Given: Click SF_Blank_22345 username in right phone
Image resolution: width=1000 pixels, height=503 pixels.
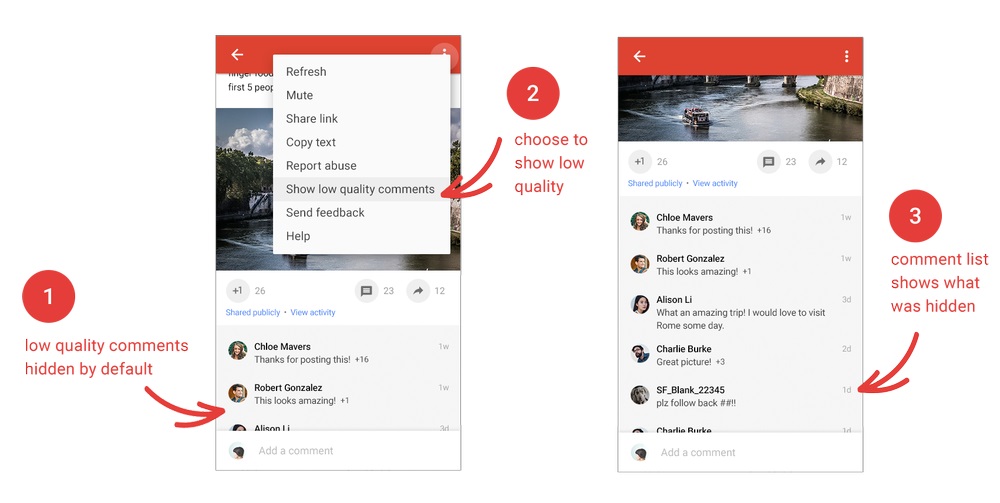Looking at the screenshot, I should [x=690, y=390].
